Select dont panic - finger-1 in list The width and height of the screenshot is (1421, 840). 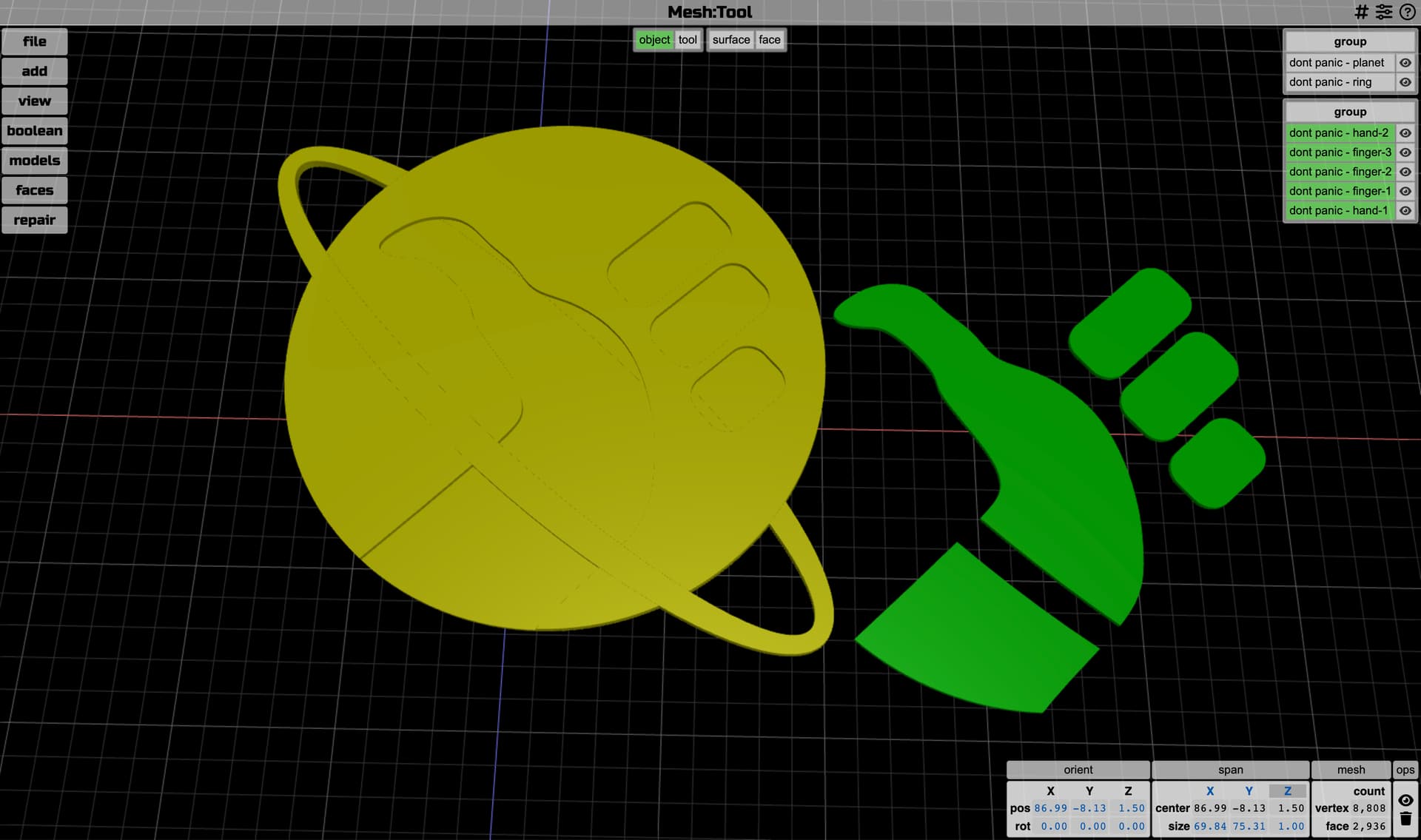[1340, 191]
